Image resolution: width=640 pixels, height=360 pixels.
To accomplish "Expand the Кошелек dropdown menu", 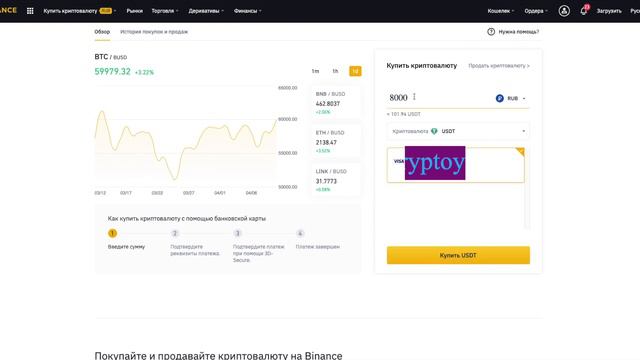I will 501,11.
